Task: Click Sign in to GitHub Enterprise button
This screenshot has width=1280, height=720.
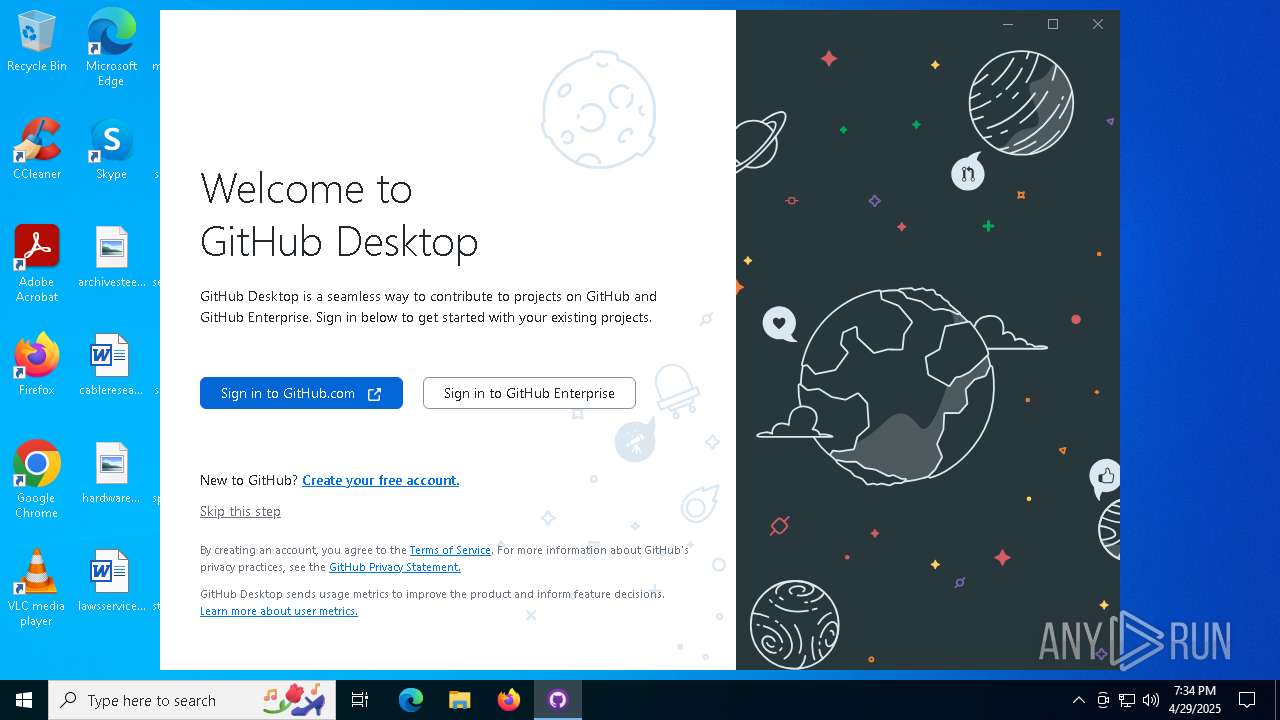Action: click(x=529, y=393)
